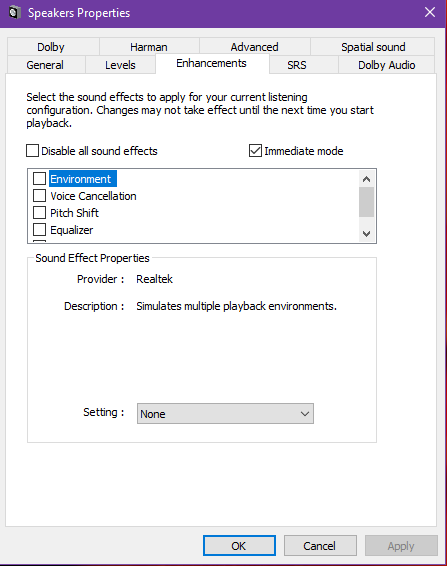Screen dimensions: 447x566
Task: Click the effects list scrollbar thumb
Action: [366, 202]
